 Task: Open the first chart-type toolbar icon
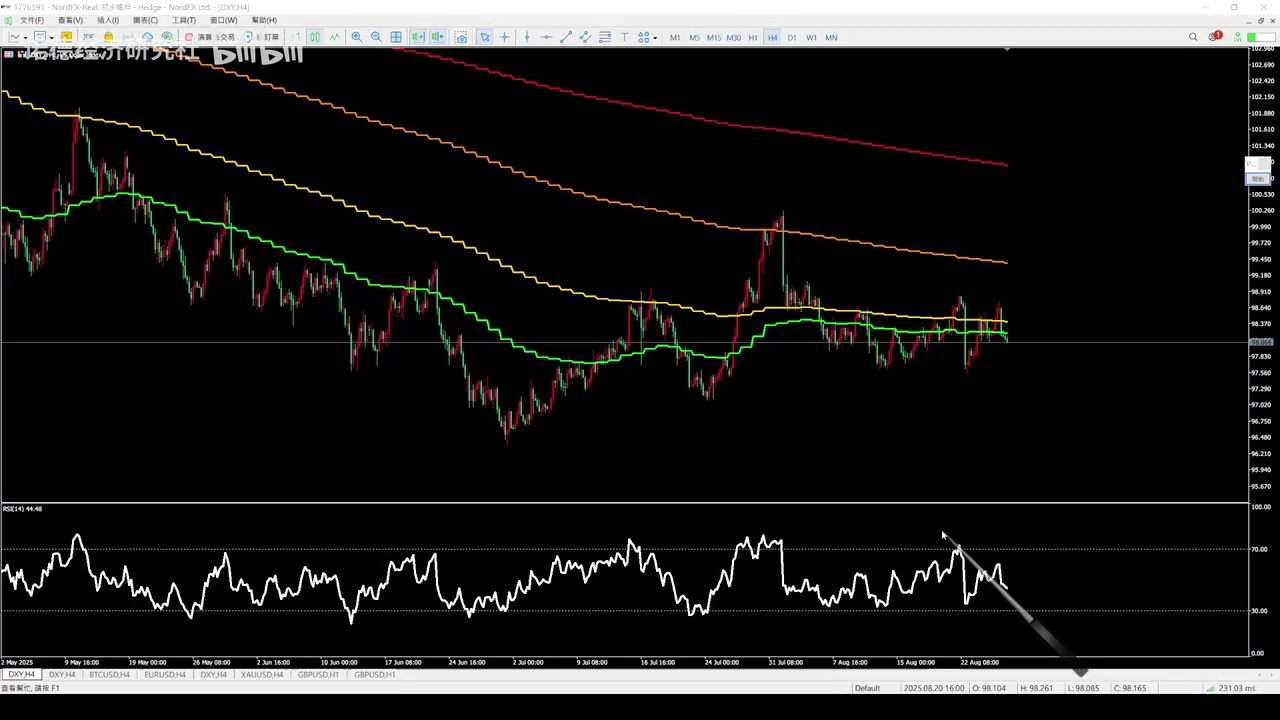click(15, 37)
